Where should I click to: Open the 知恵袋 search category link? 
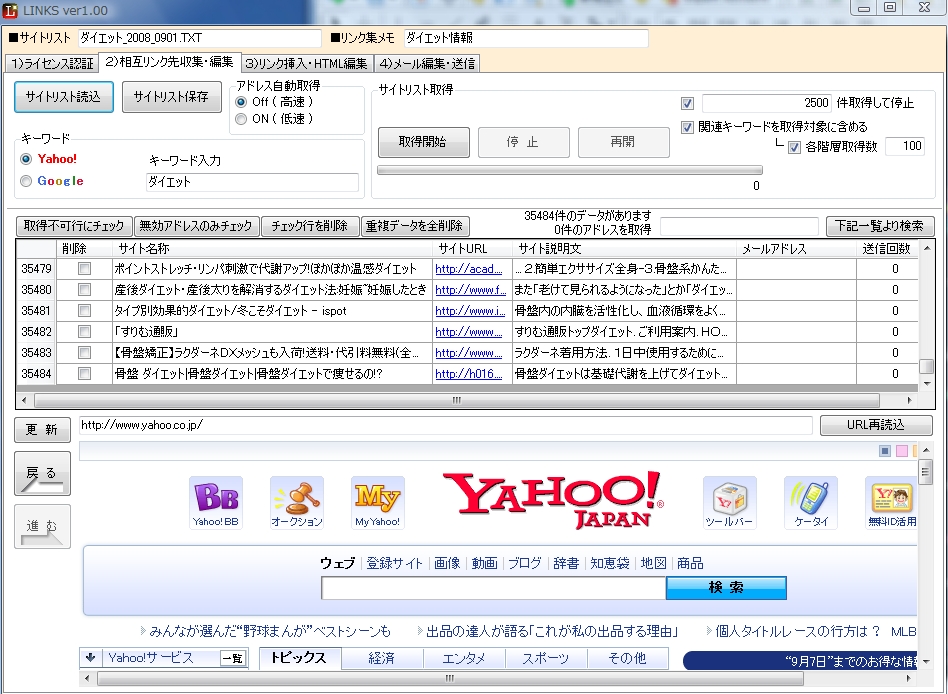[609, 563]
